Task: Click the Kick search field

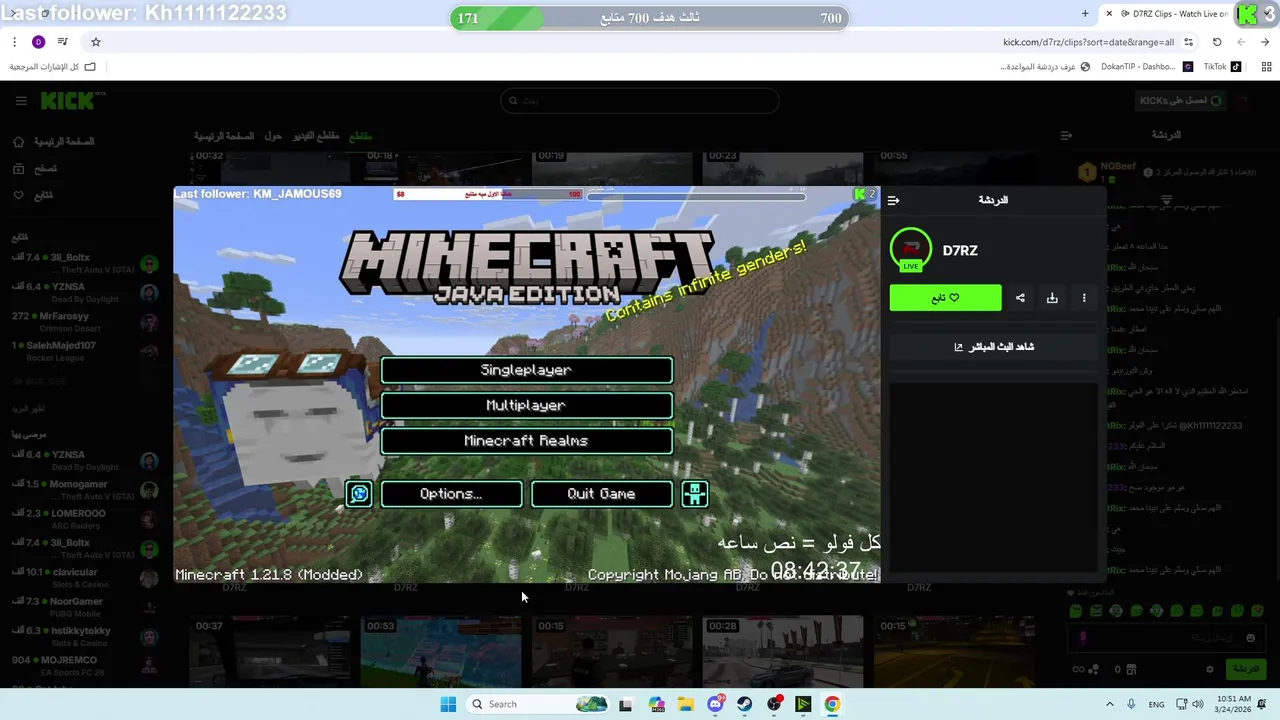Action: (639, 100)
